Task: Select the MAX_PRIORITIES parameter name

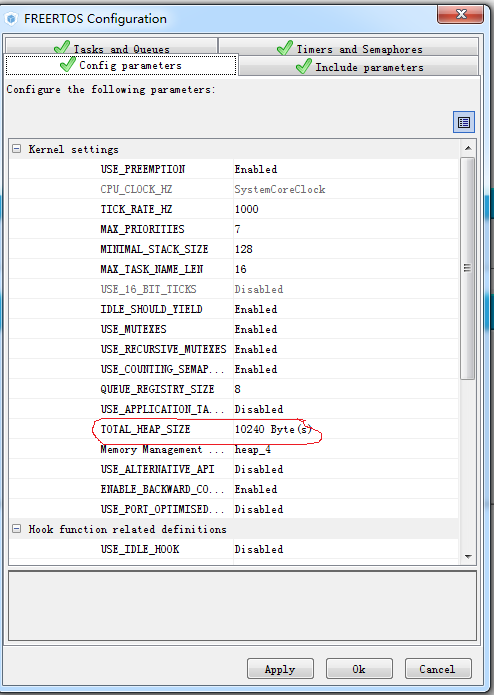Action: (142, 229)
